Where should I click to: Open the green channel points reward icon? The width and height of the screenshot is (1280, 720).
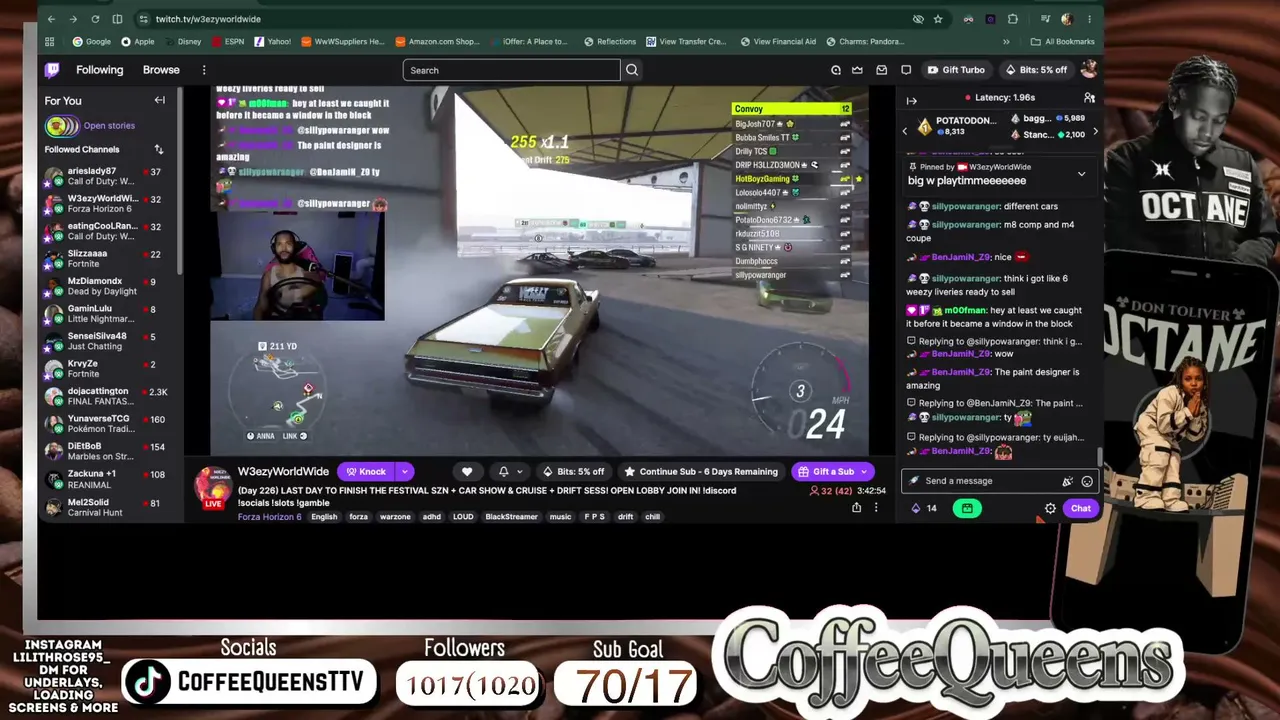(967, 508)
